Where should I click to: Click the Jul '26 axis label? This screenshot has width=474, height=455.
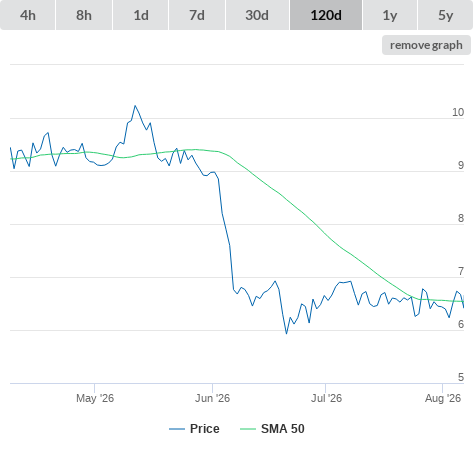point(326,398)
